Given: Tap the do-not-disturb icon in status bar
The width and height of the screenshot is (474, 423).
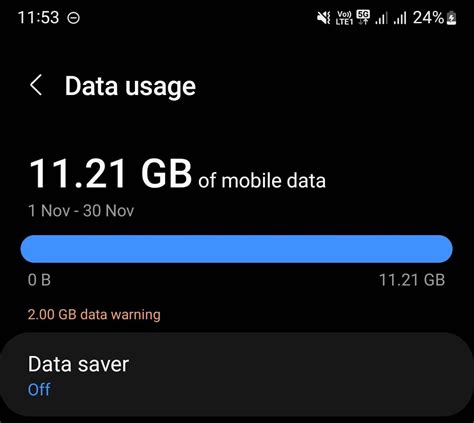Looking at the screenshot, I should click(73, 18).
